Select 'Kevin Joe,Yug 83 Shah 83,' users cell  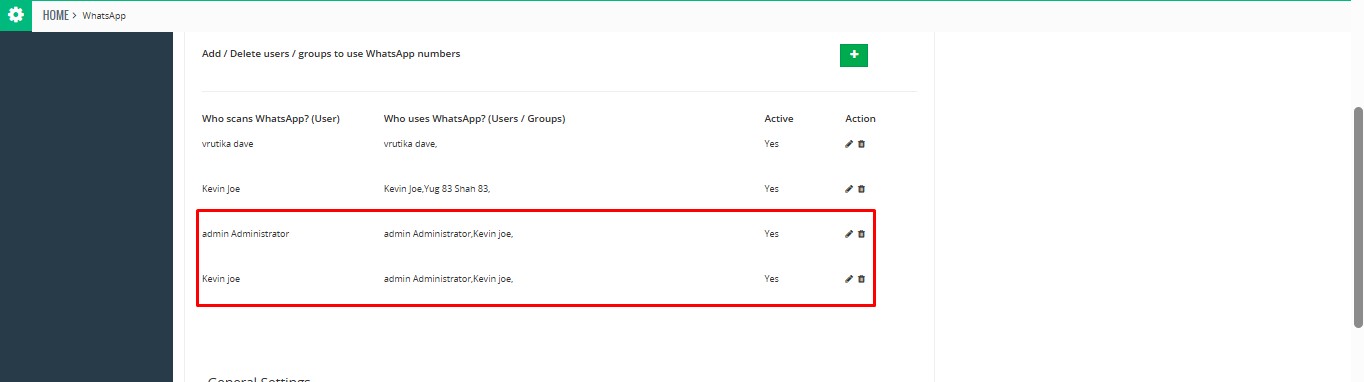pos(437,189)
